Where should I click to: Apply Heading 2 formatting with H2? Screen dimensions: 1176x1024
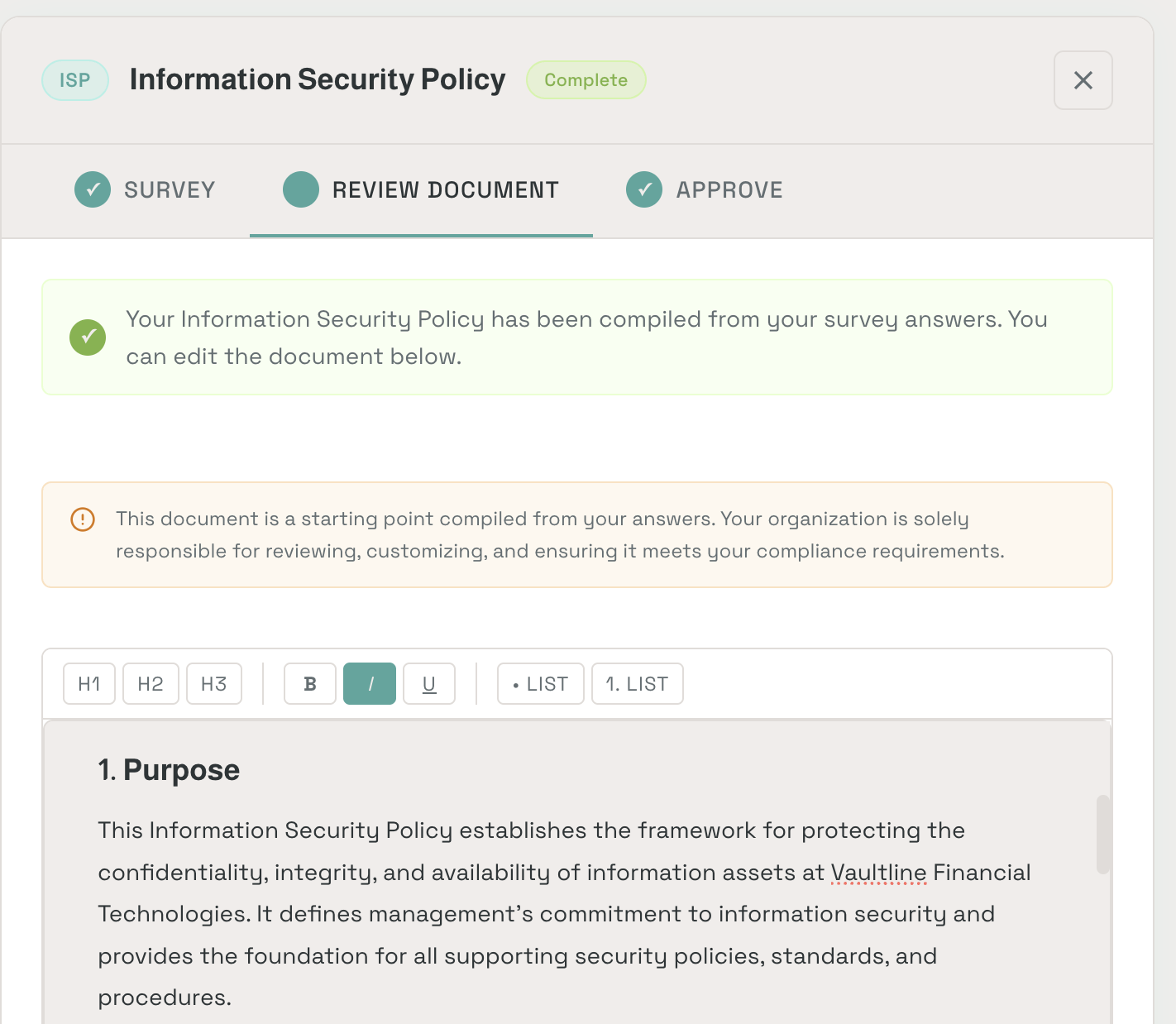tap(151, 684)
